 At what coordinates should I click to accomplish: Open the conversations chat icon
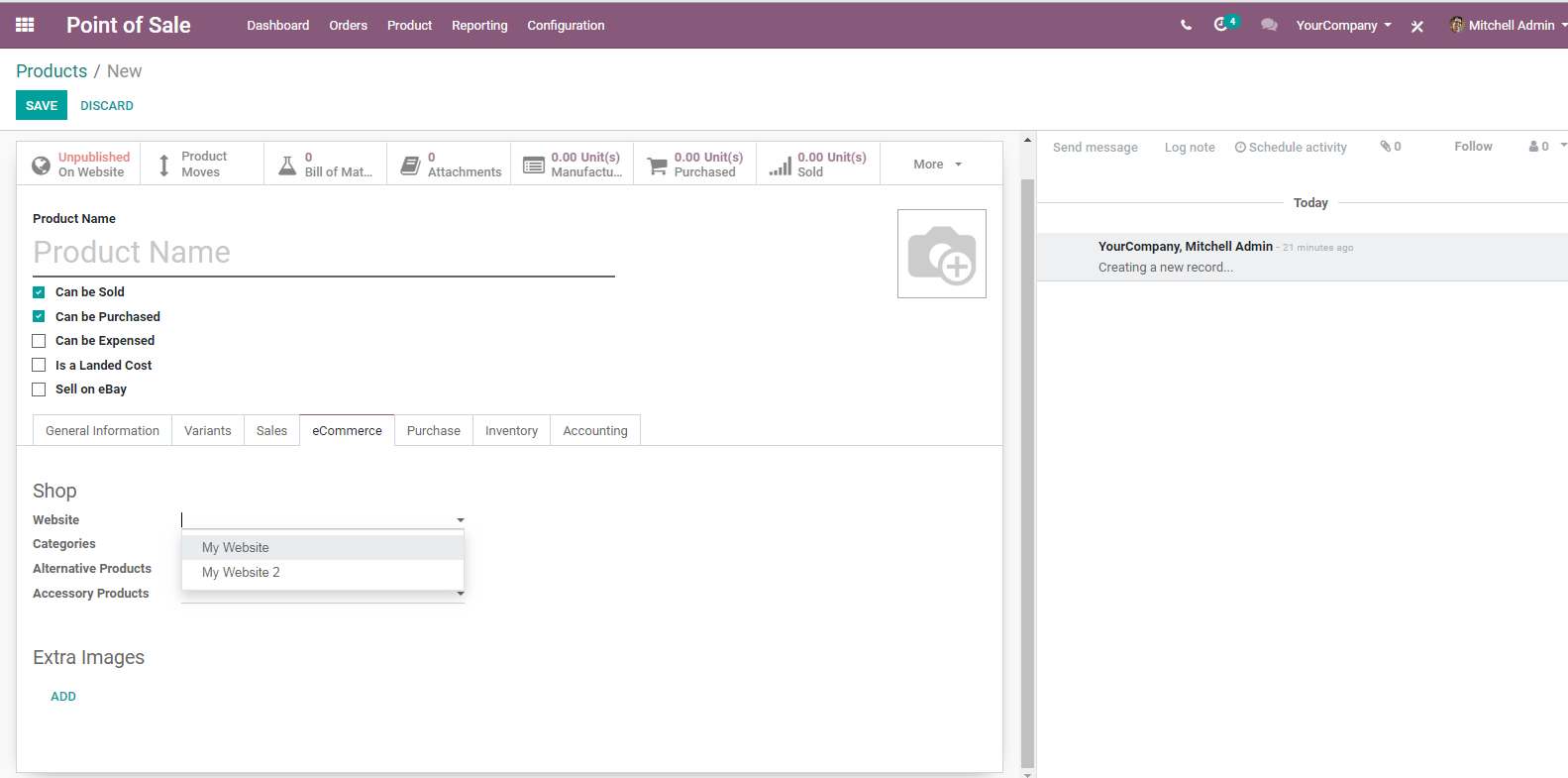[x=1269, y=25]
